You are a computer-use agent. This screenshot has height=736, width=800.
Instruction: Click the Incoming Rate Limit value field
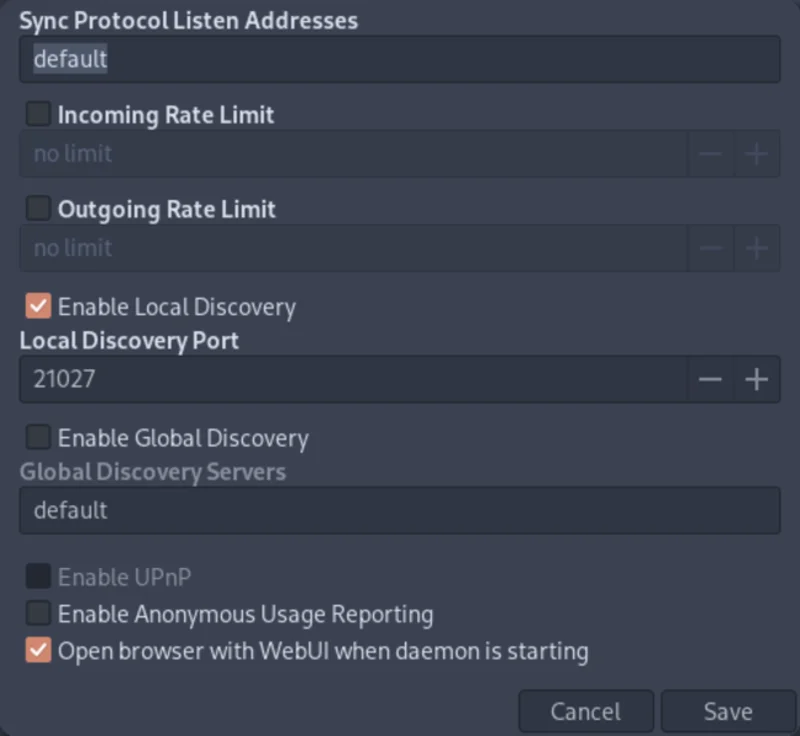pyautogui.click(x=354, y=154)
